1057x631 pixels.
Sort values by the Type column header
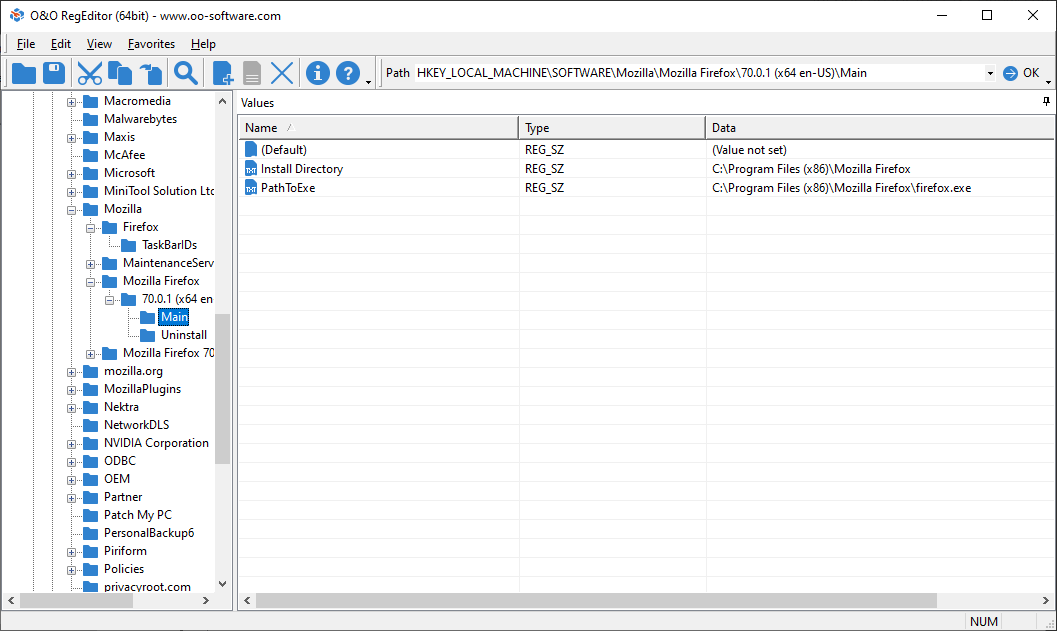click(612, 127)
